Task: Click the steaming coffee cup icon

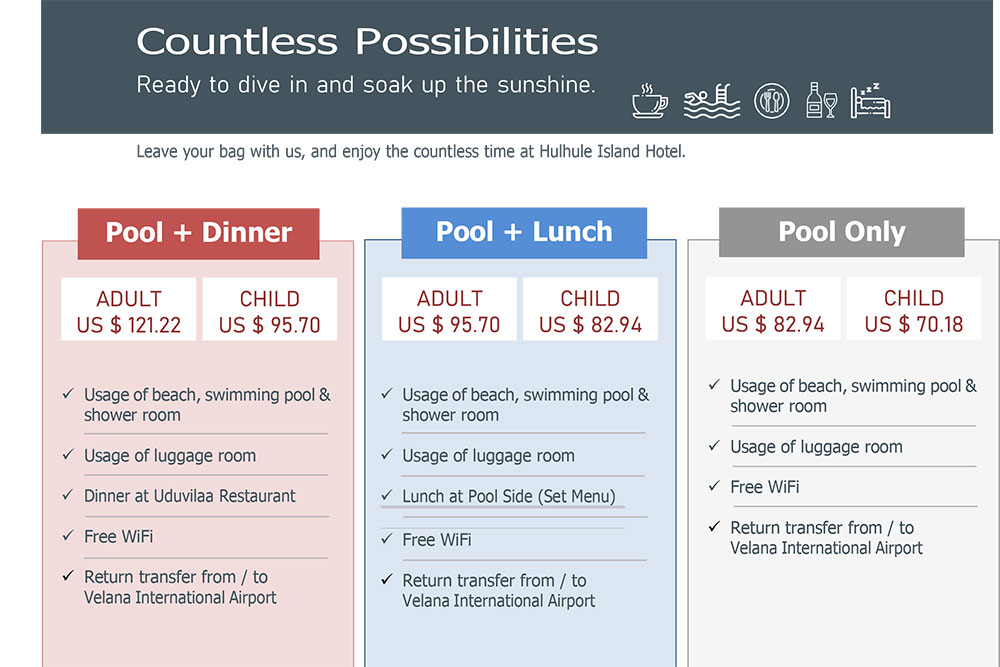Action: 650,101
